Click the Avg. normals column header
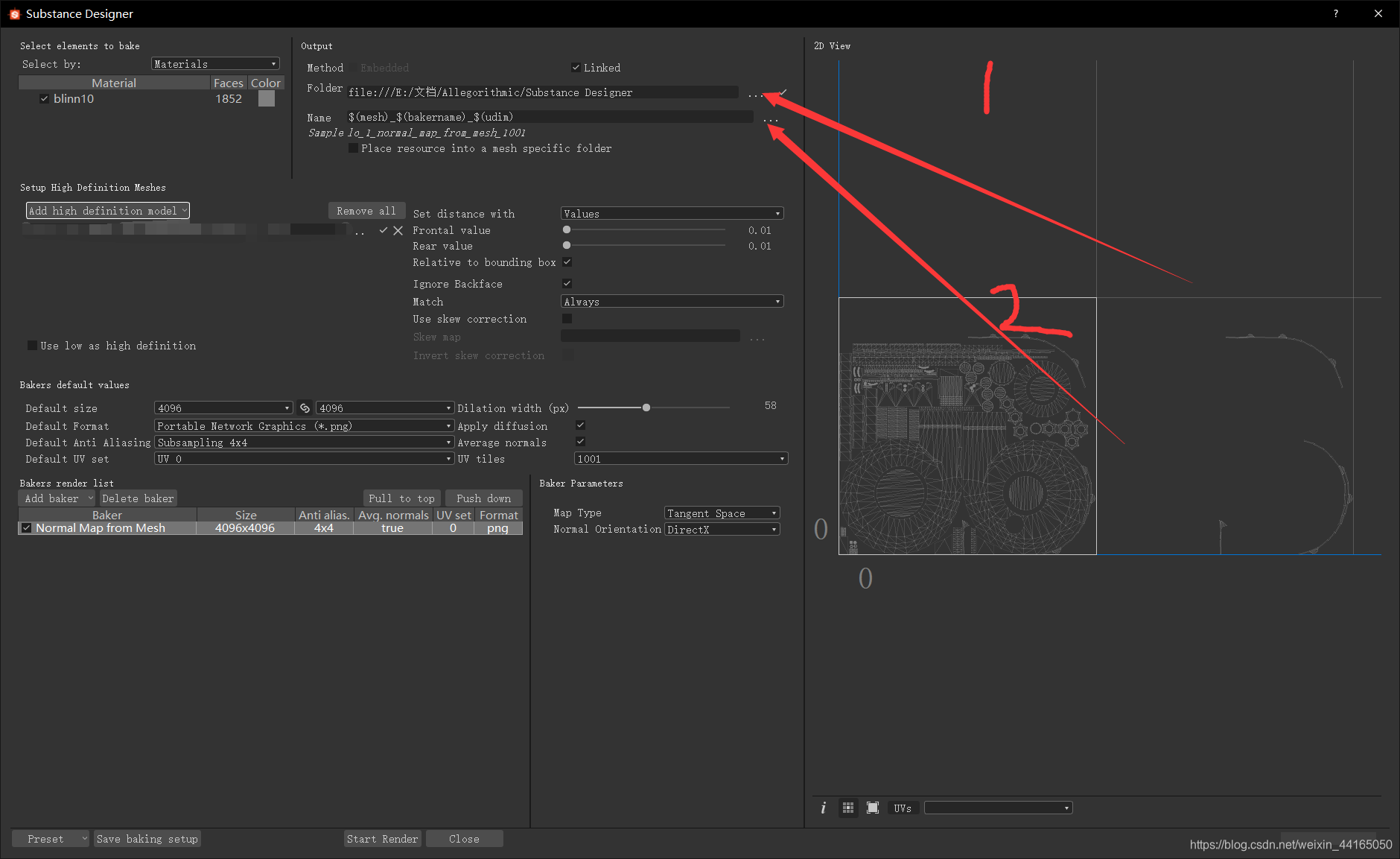The height and width of the screenshot is (859, 1400). (x=393, y=516)
